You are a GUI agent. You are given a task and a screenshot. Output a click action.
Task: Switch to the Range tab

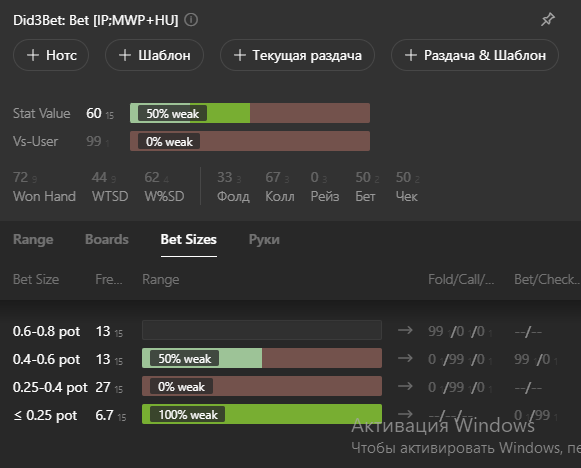tap(33, 239)
